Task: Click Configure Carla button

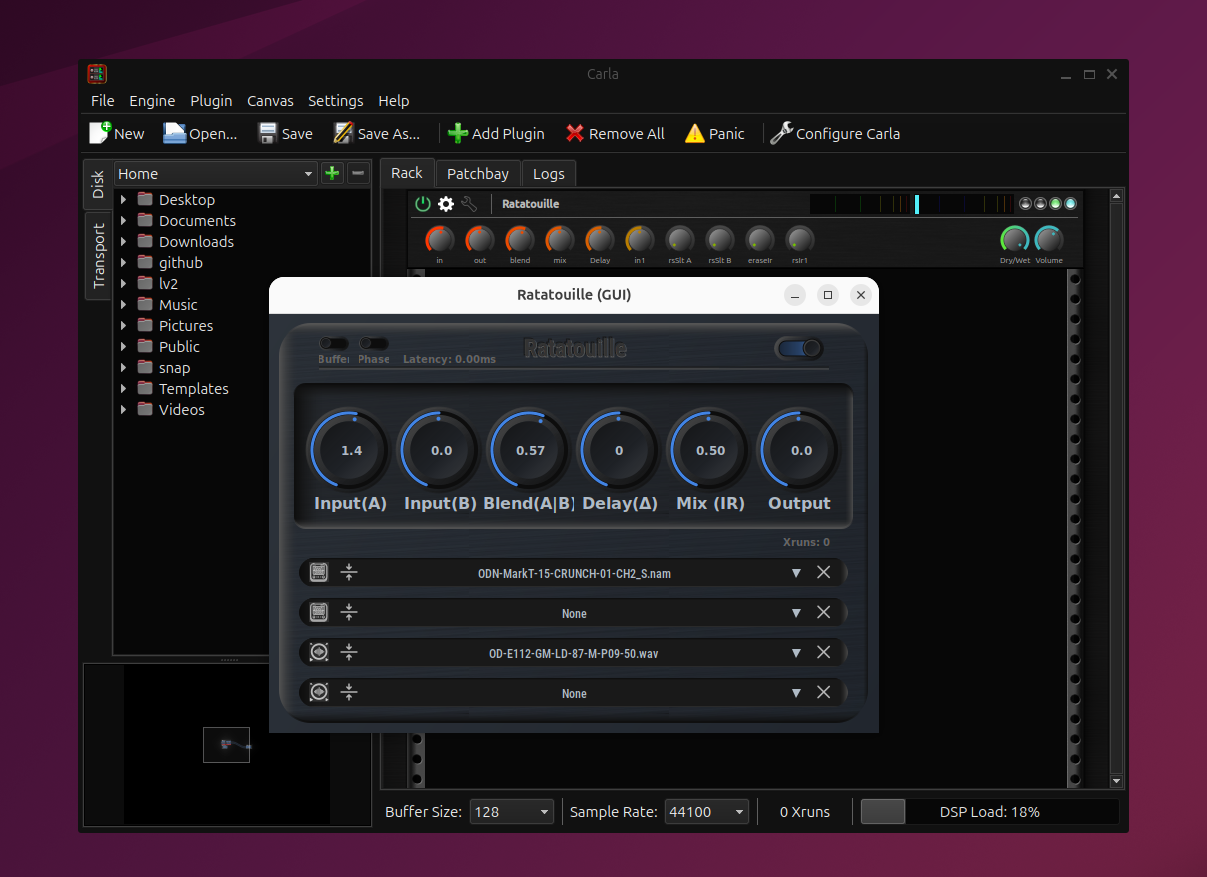Action: point(835,134)
